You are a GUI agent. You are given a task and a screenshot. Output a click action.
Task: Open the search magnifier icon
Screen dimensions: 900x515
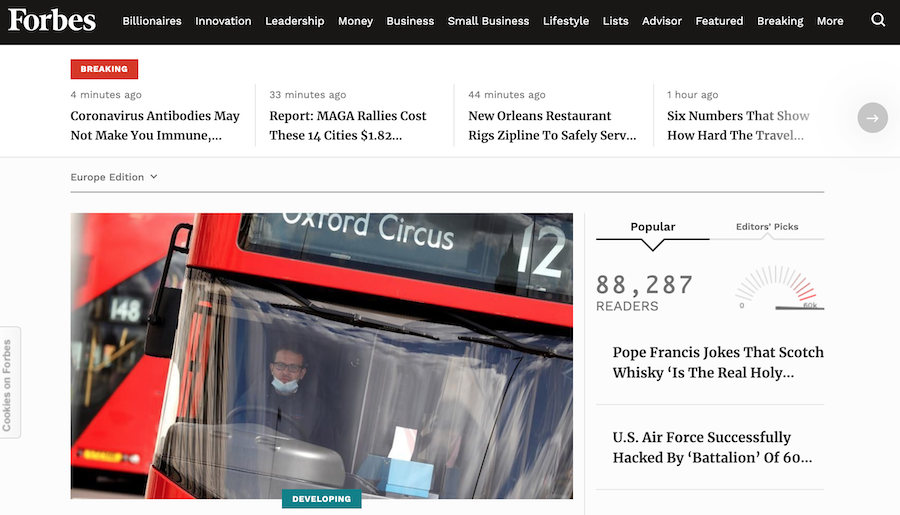[878, 20]
